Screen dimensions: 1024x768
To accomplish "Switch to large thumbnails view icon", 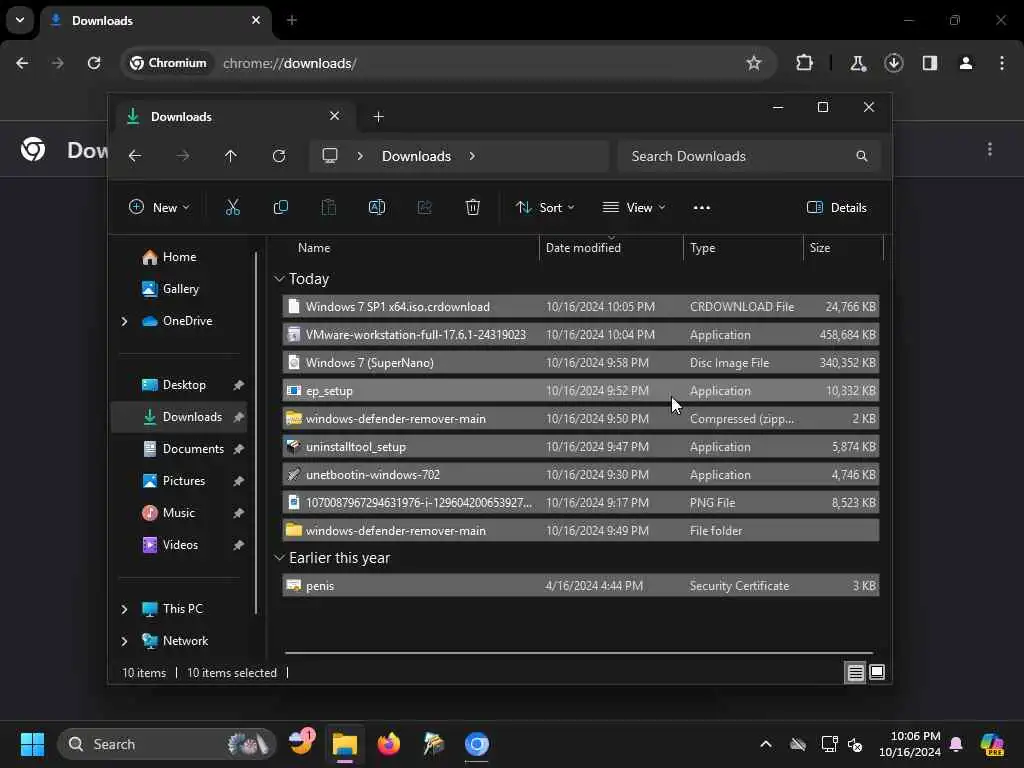I will click(x=877, y=673).
